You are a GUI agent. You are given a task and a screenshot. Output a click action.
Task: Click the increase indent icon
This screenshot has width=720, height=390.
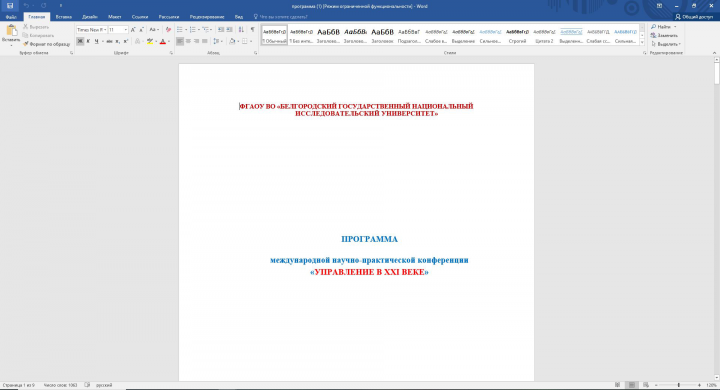229,29
